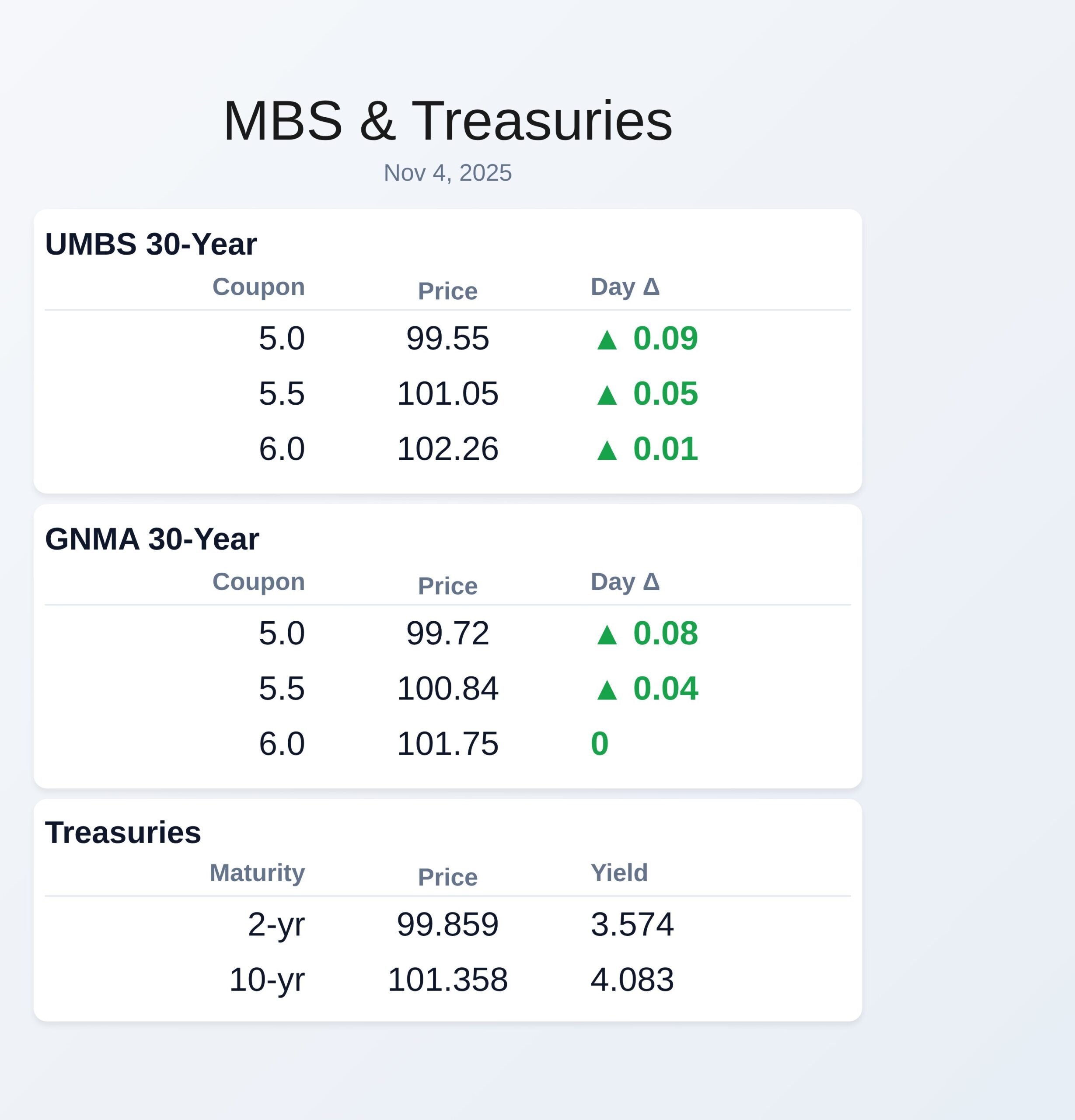
Task: Click the GNMA price 99.72 value
Action: tap(448, 633)
